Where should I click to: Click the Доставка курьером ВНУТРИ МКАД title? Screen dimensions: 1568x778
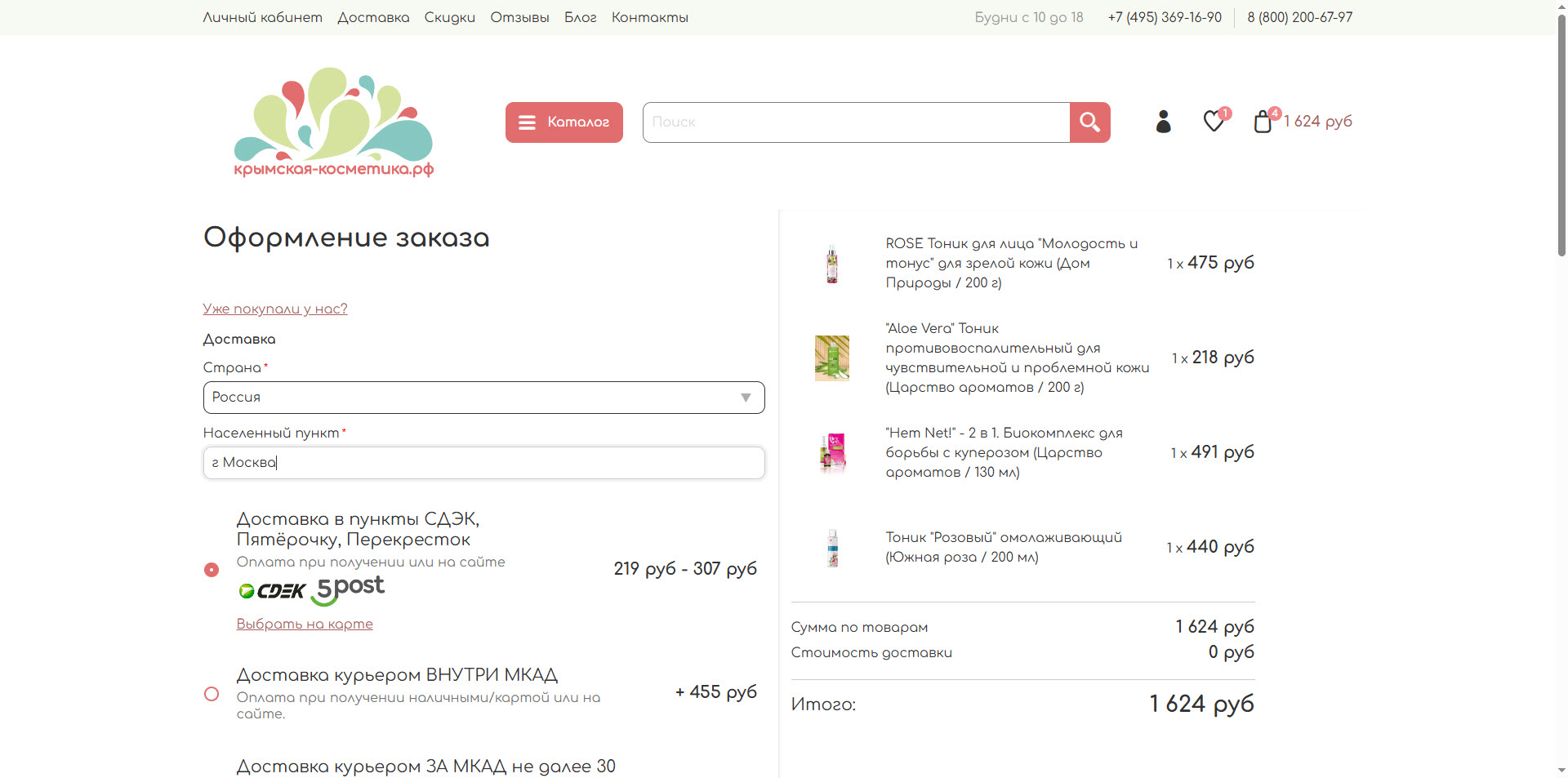pyautogui.click(x=397, y=675)
